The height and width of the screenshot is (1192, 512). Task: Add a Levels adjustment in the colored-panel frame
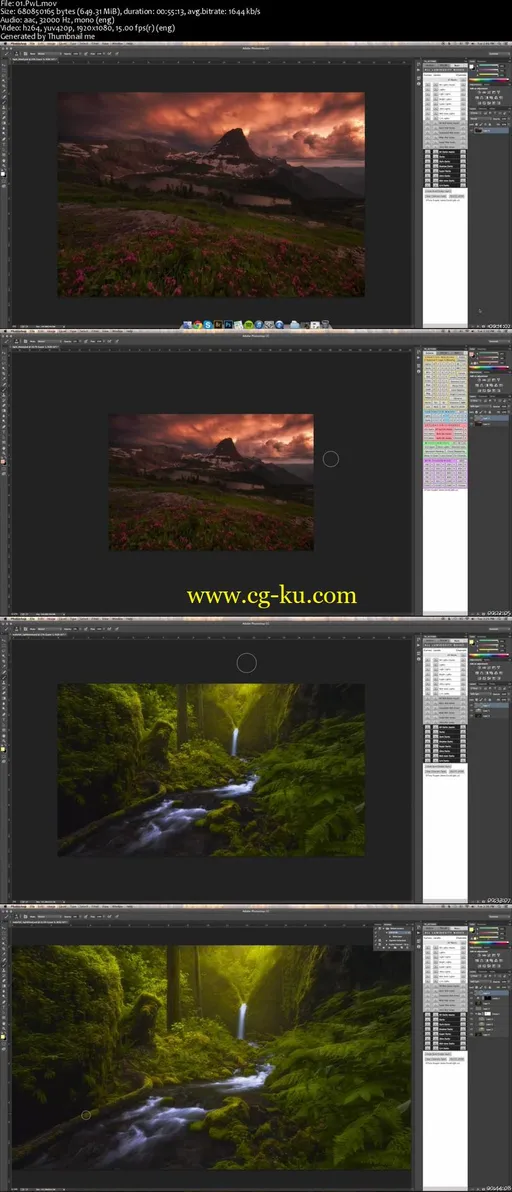[484, 380]
